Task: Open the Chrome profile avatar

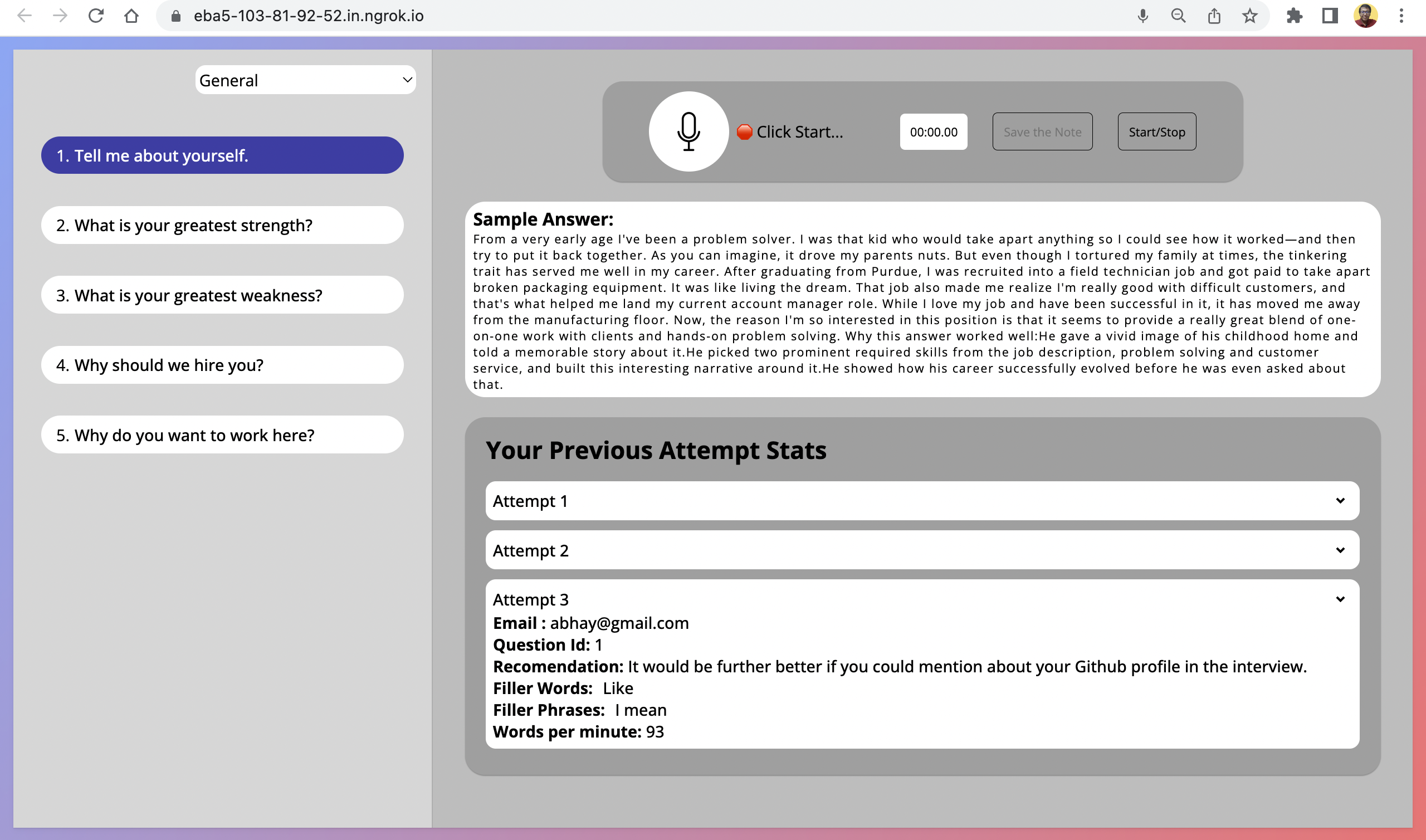Action: point(1365,15)
